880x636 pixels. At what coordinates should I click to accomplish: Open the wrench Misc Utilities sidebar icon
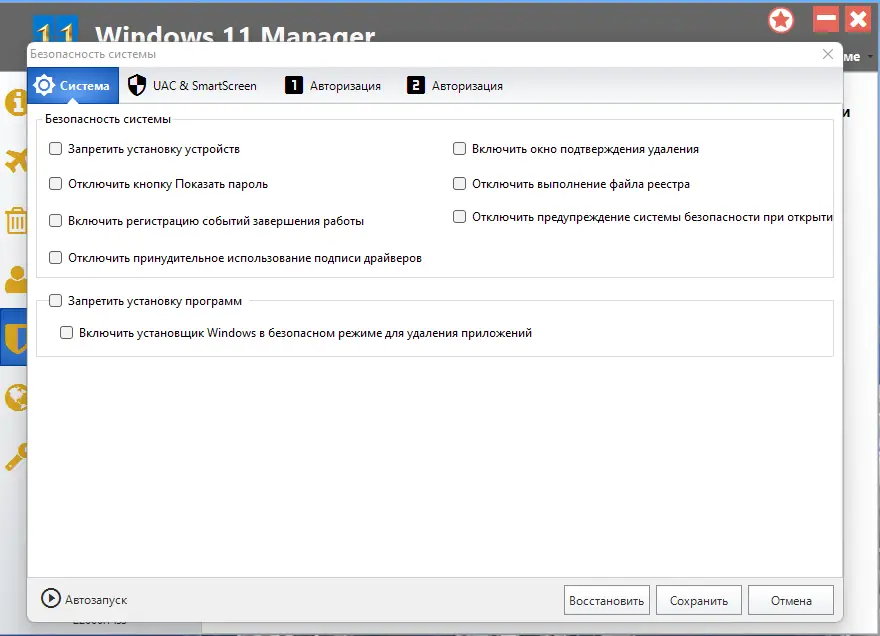16,457
